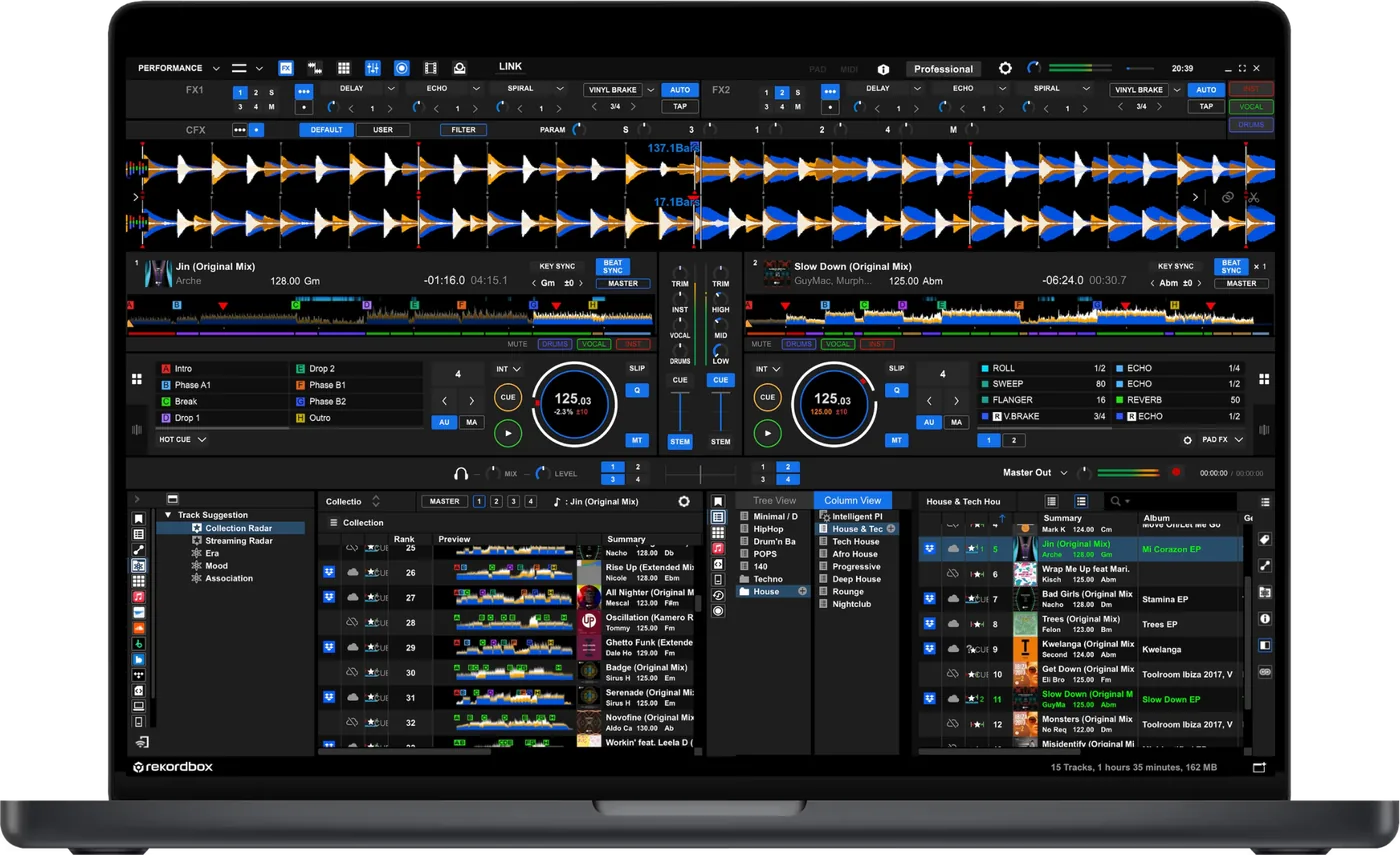Adjust the left channel volume fader in mixer
Viewport: 1400px width, 855px height.
680,410
